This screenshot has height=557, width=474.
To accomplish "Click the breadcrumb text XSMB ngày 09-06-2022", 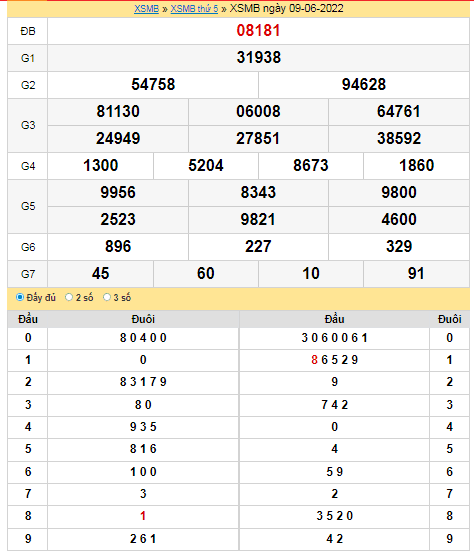I will 286,9.
